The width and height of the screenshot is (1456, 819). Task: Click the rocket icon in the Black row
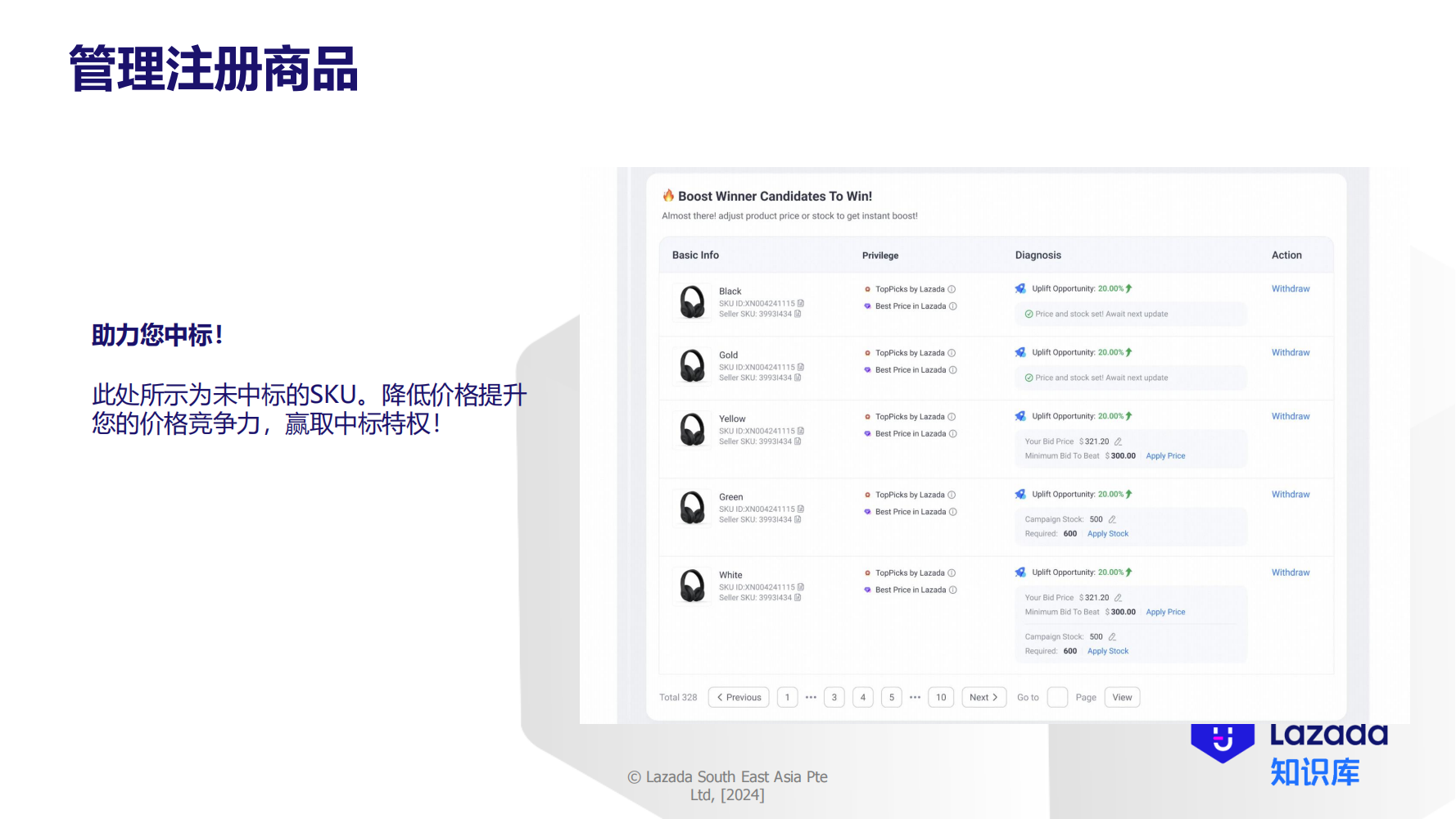click(1020, 288)
